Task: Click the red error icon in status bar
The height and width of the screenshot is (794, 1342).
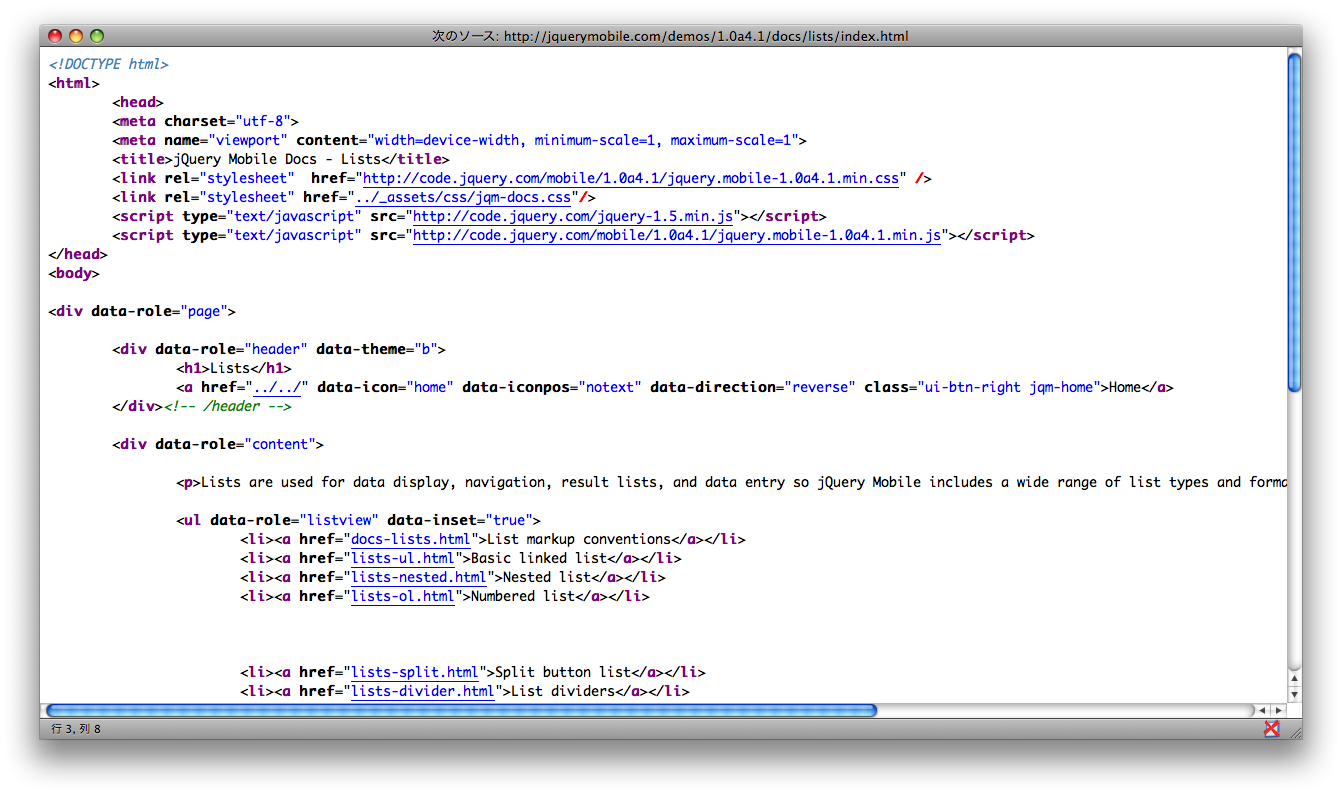Action: point(1271,729)
